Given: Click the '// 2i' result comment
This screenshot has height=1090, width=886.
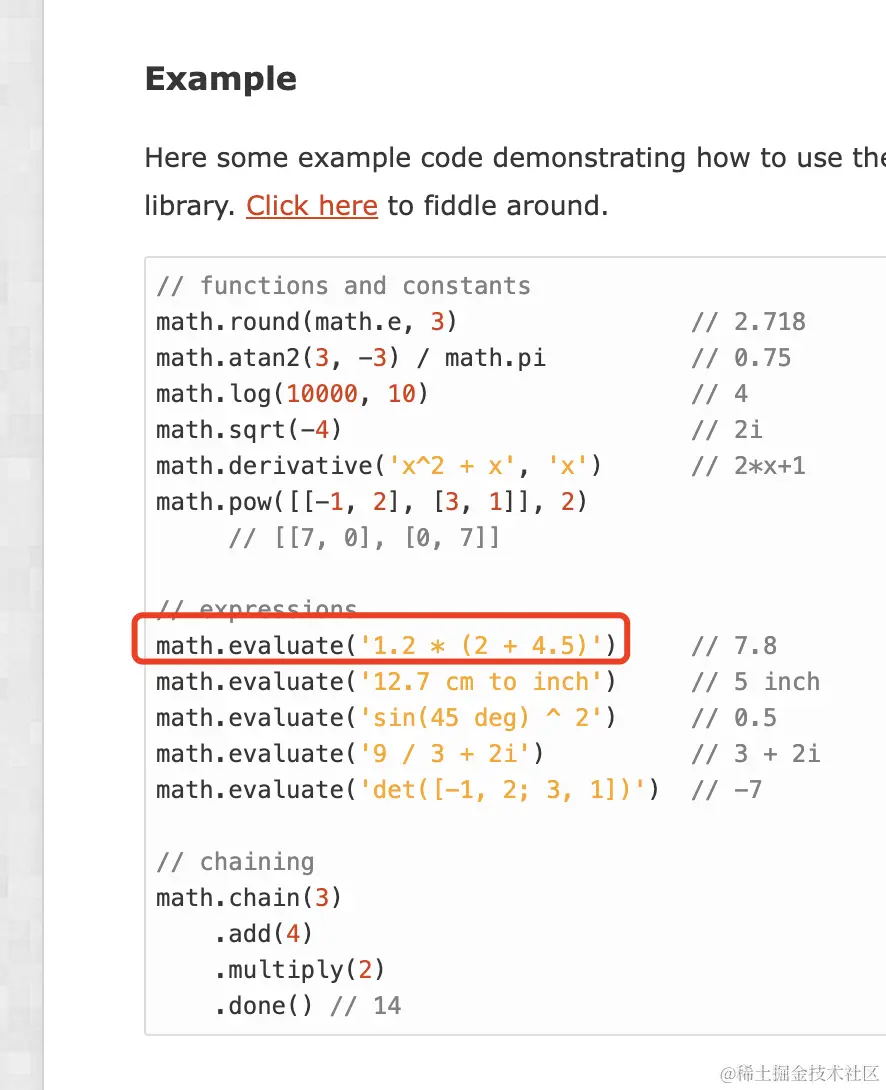Looking at the screenshot, I should pyautogui.click(x=727, y=430).
